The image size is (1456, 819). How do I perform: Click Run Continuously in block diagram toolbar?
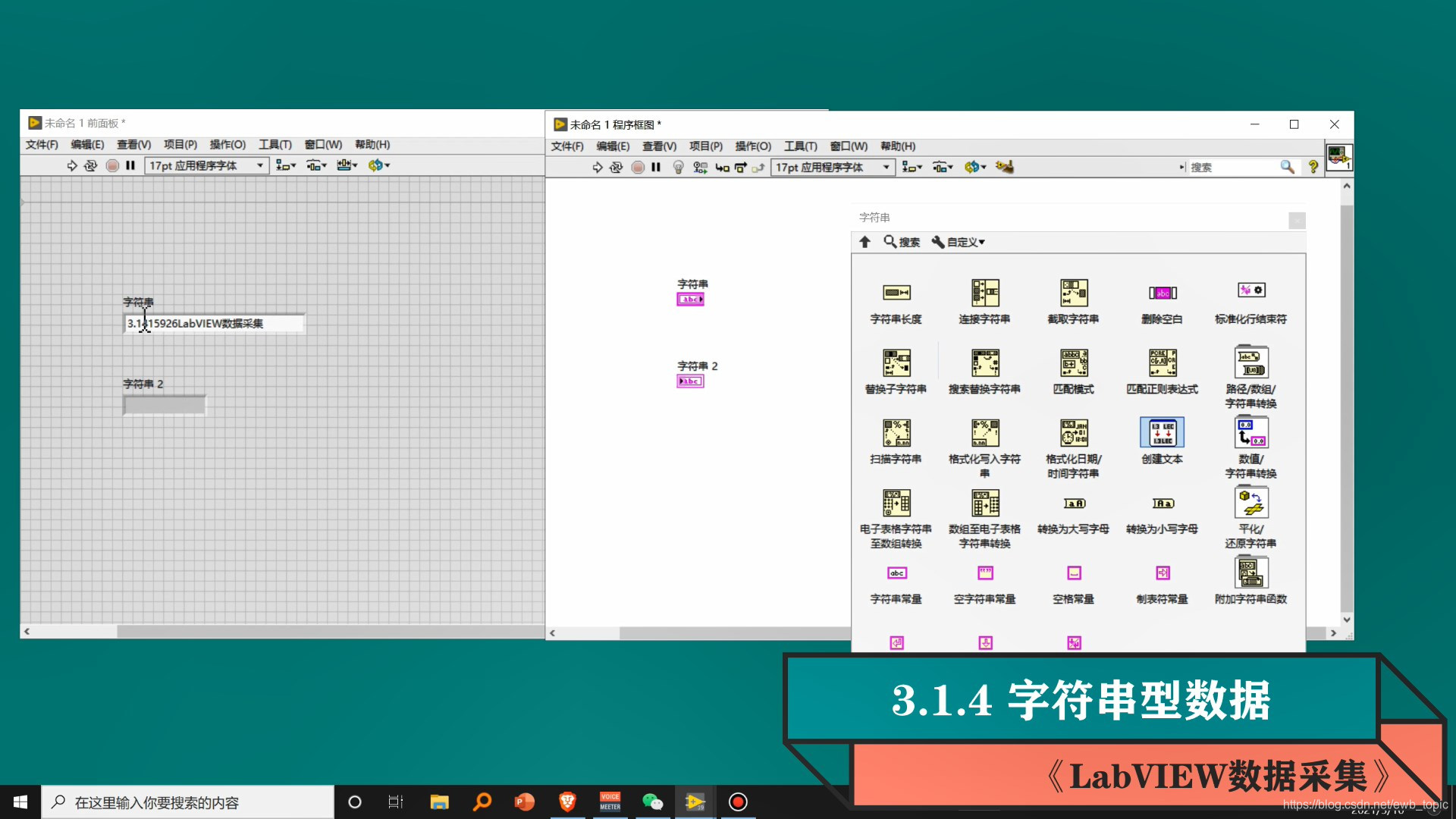pos(617,168)
